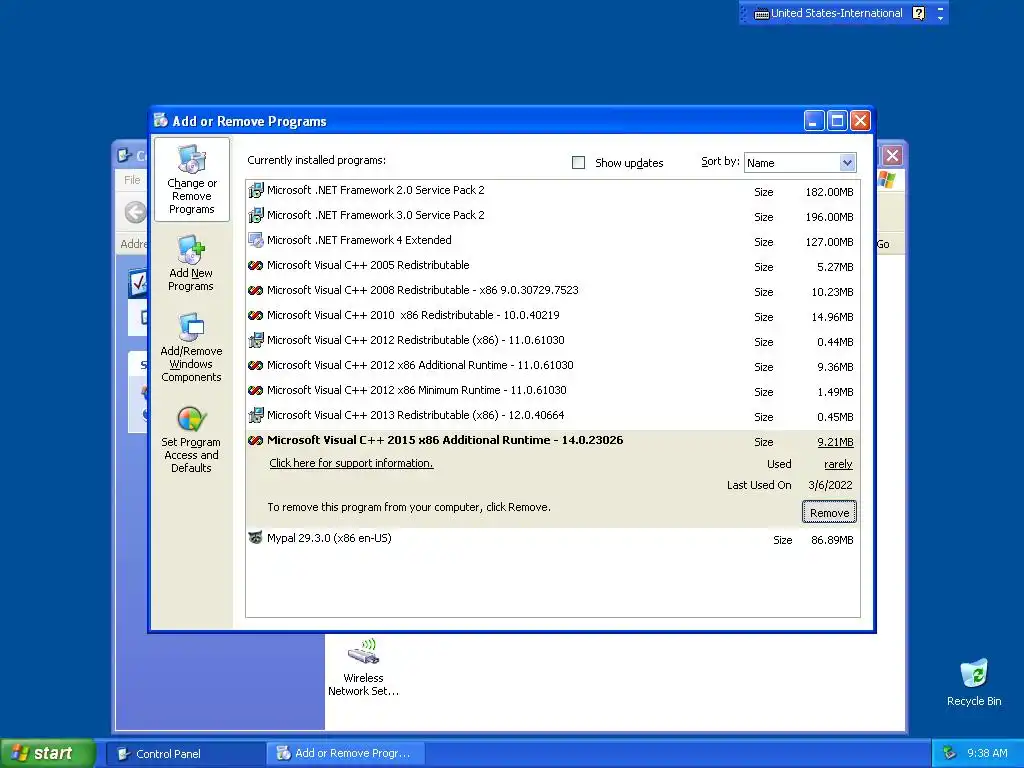Click the 9:38 AM taskbar clock
1024x768 pixels.
[x=987, y=753]
